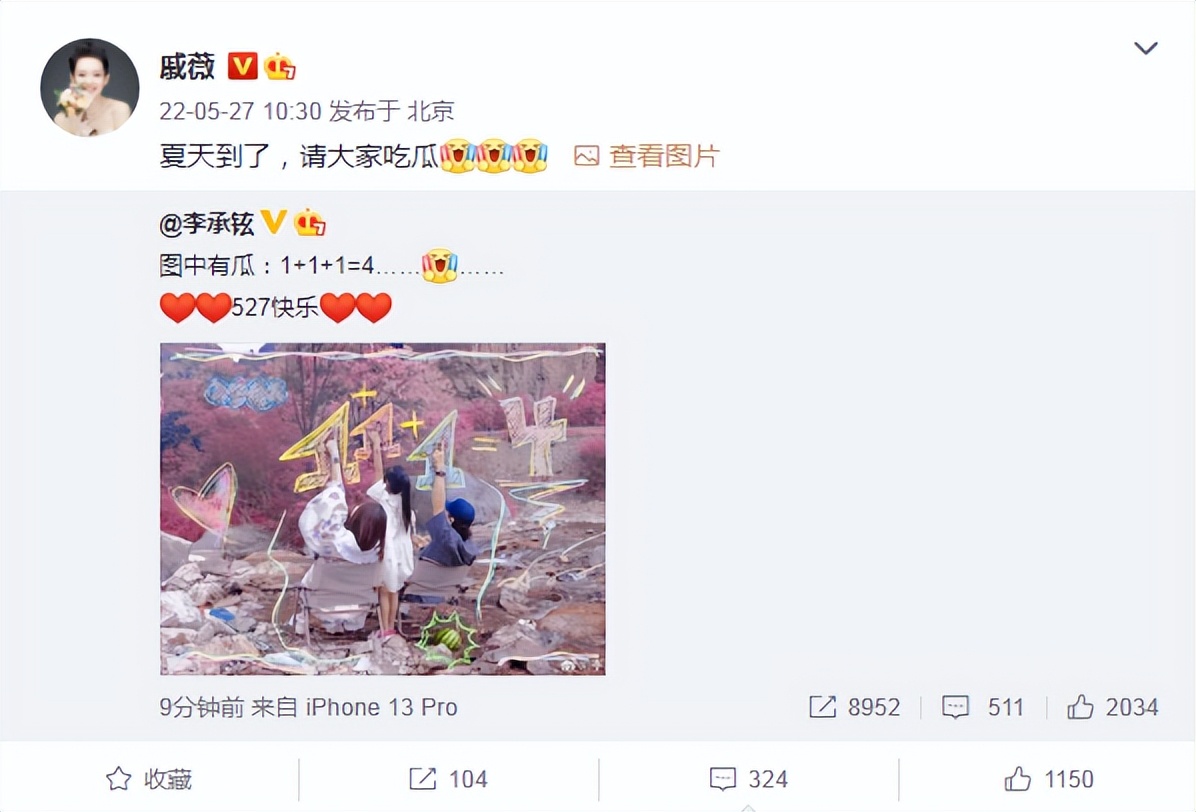This screenshot has width=1196, height=812.
Task: Click the crown badge beside 李承铉
Action: tap(309, 222)
